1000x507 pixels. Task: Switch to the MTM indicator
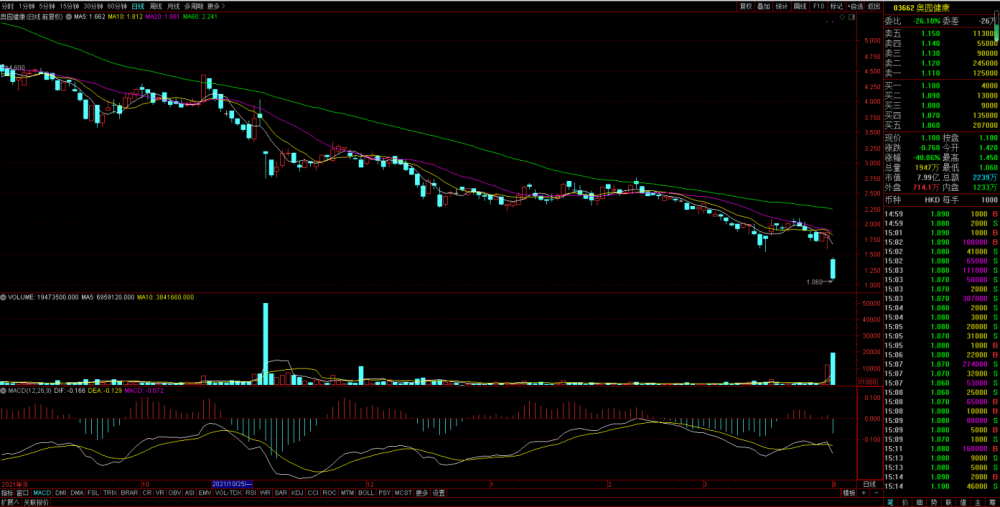(347, 493)
